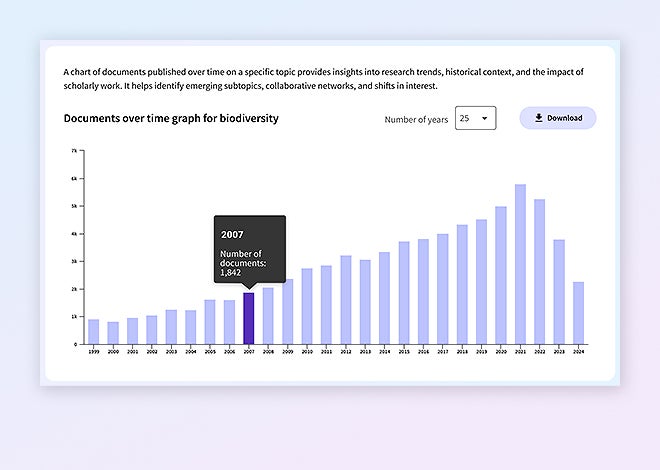Screen dimensions: 660x470
Task: Click the bar for year 2003
Action: (171, 327)
